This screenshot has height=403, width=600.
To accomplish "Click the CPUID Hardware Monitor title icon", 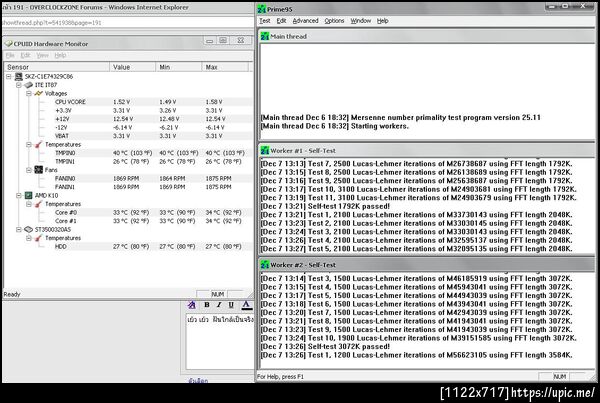I will point(8,44).
